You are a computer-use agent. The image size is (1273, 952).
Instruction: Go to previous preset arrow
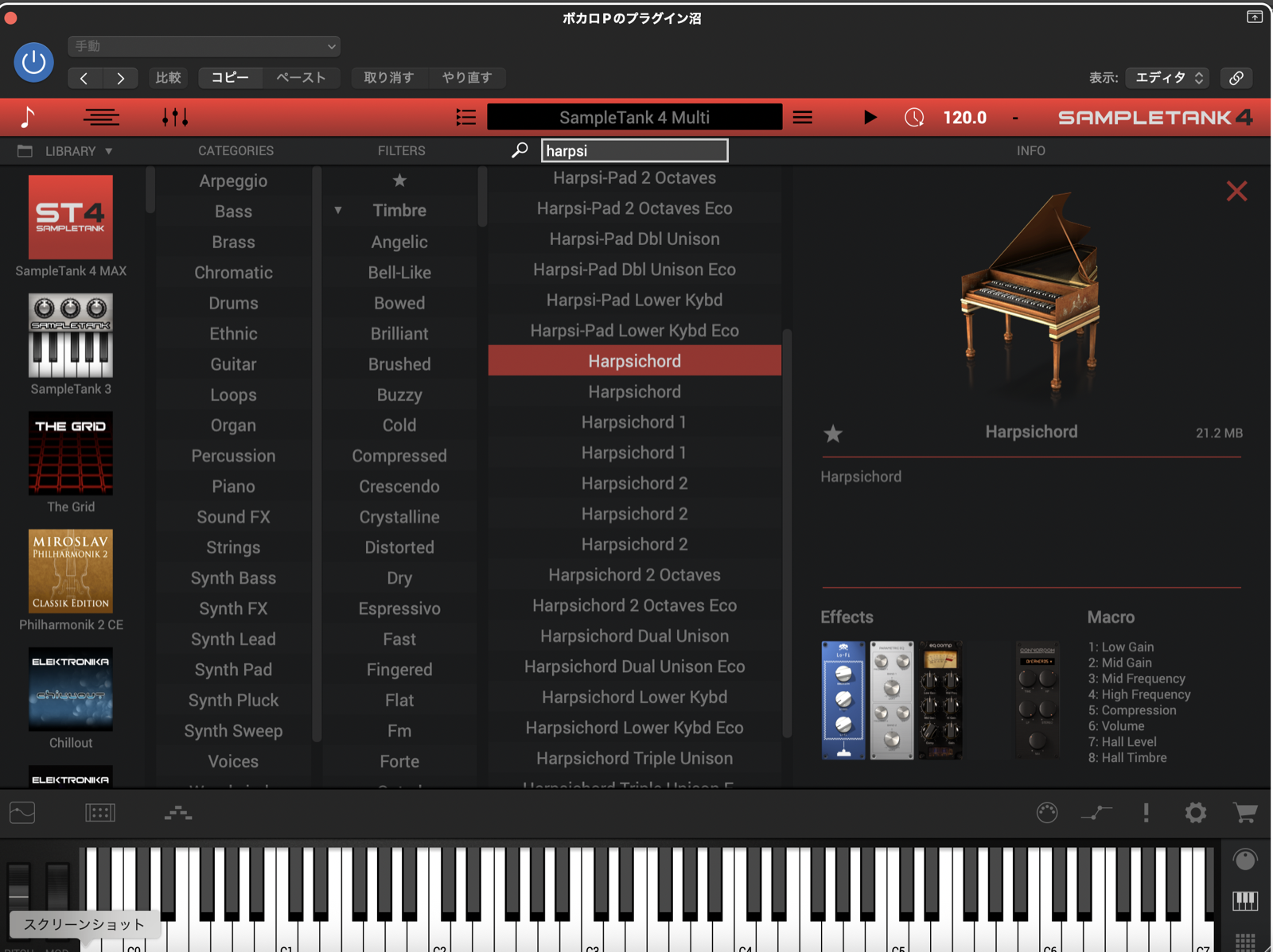84,78
